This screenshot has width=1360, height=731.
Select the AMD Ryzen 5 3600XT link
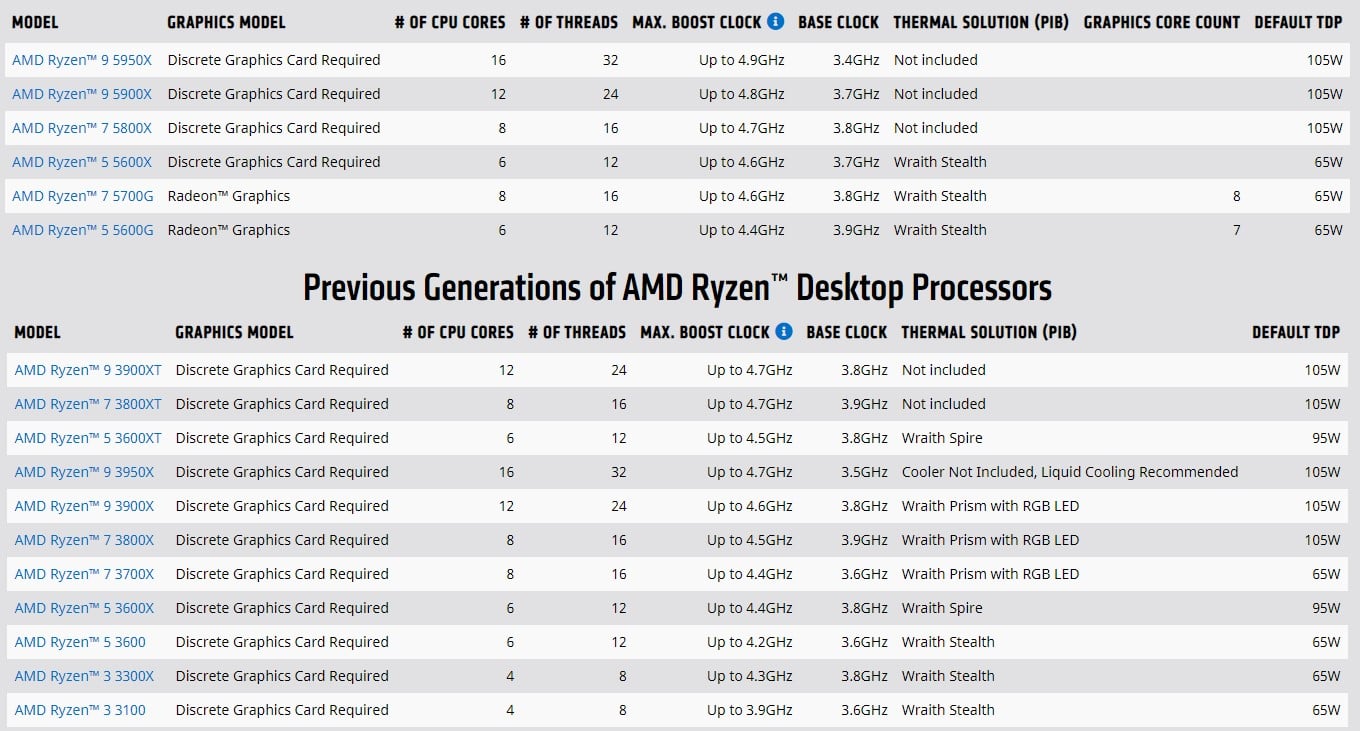click(x=88, y=438)
